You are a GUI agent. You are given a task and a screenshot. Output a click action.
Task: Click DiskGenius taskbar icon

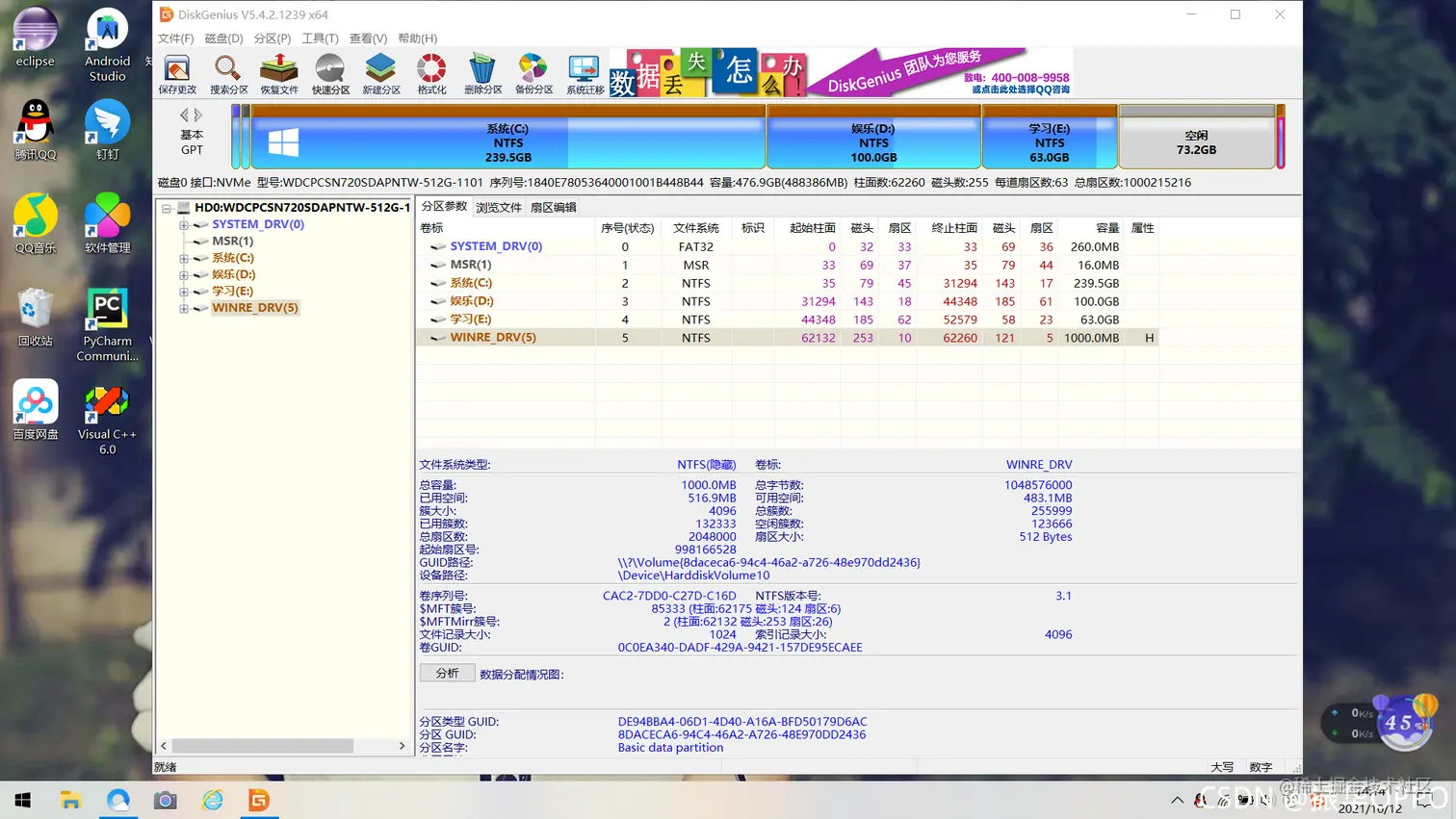pyautogui.click(x=259, y=800)
